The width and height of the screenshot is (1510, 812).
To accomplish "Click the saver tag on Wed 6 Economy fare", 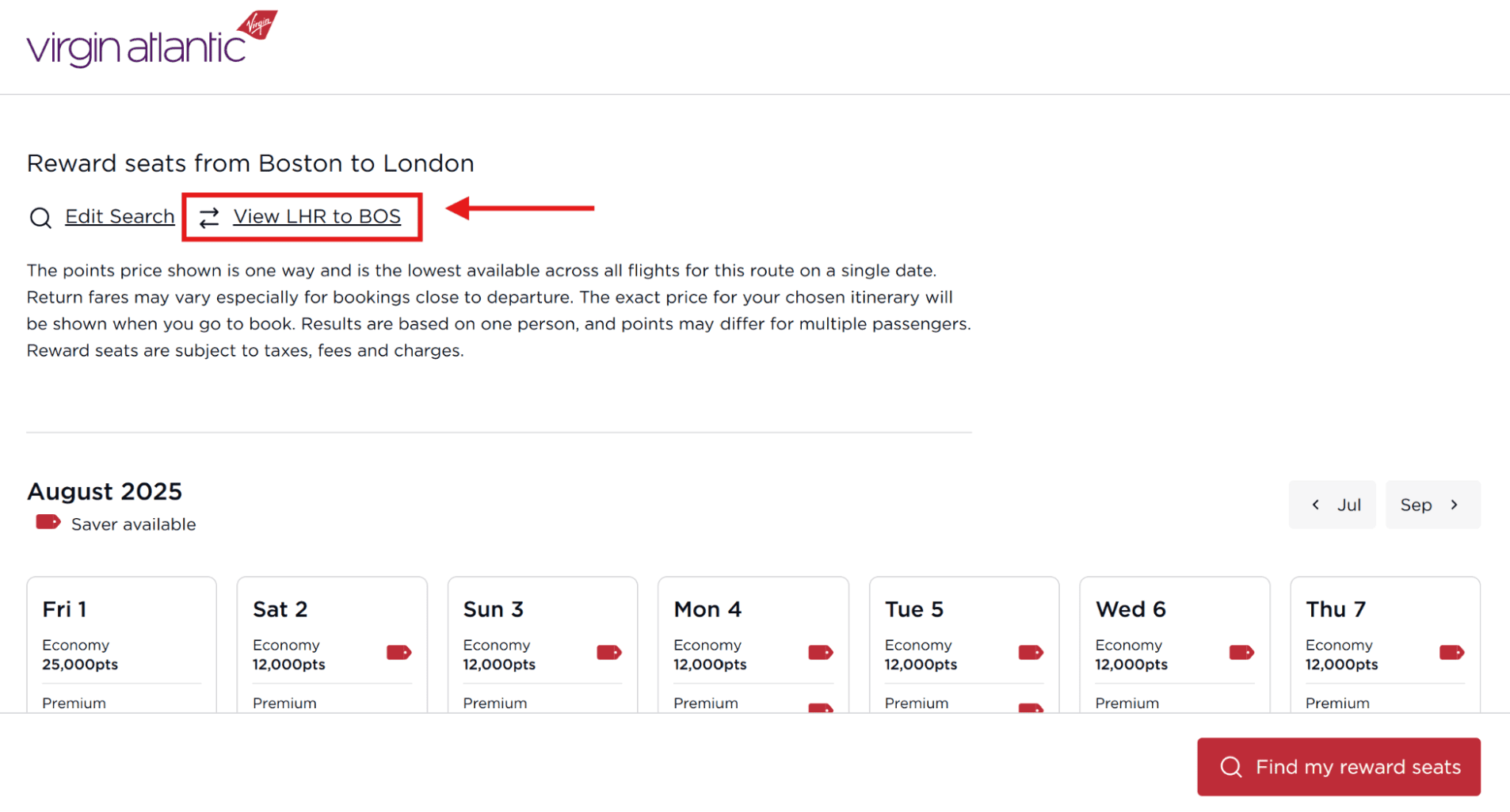I will 1241,652.
